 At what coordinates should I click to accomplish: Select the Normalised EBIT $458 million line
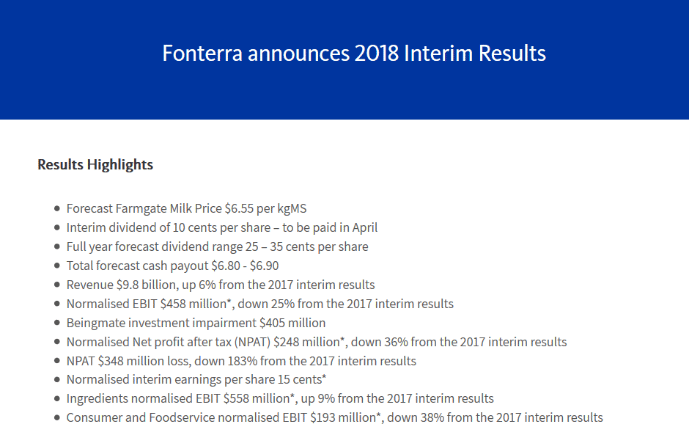coord(260,304)
